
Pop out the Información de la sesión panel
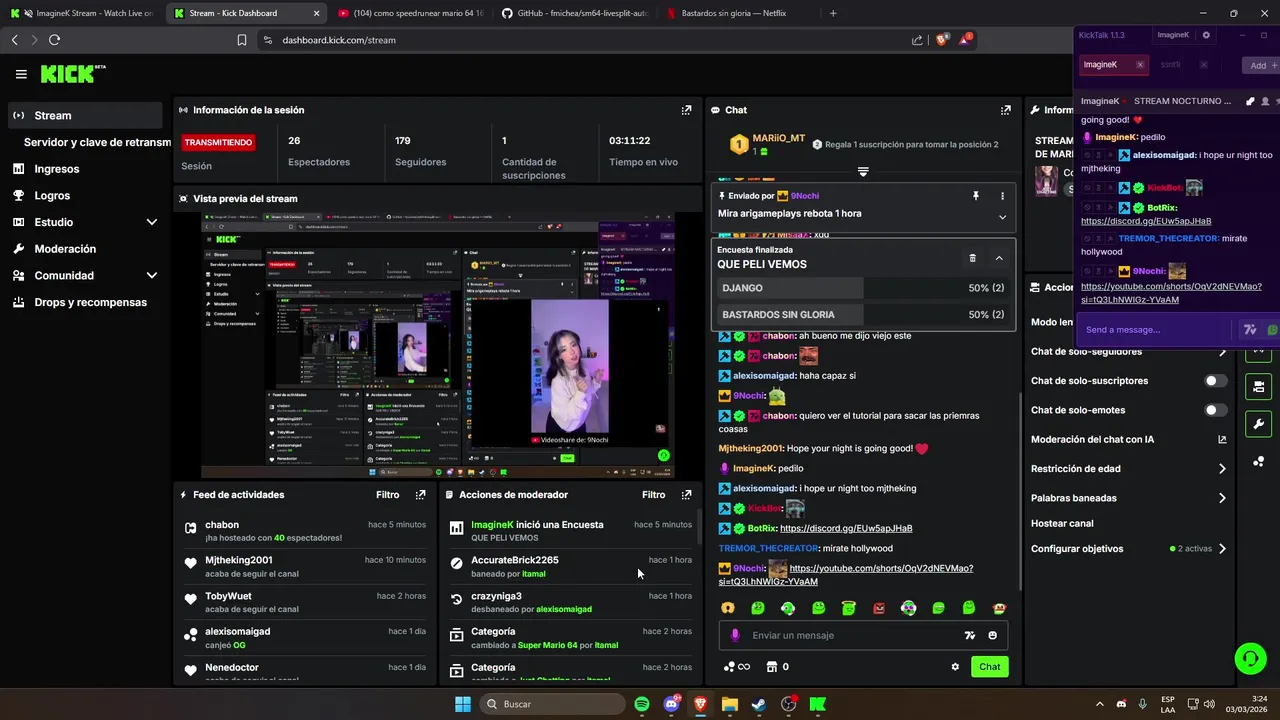686,110
